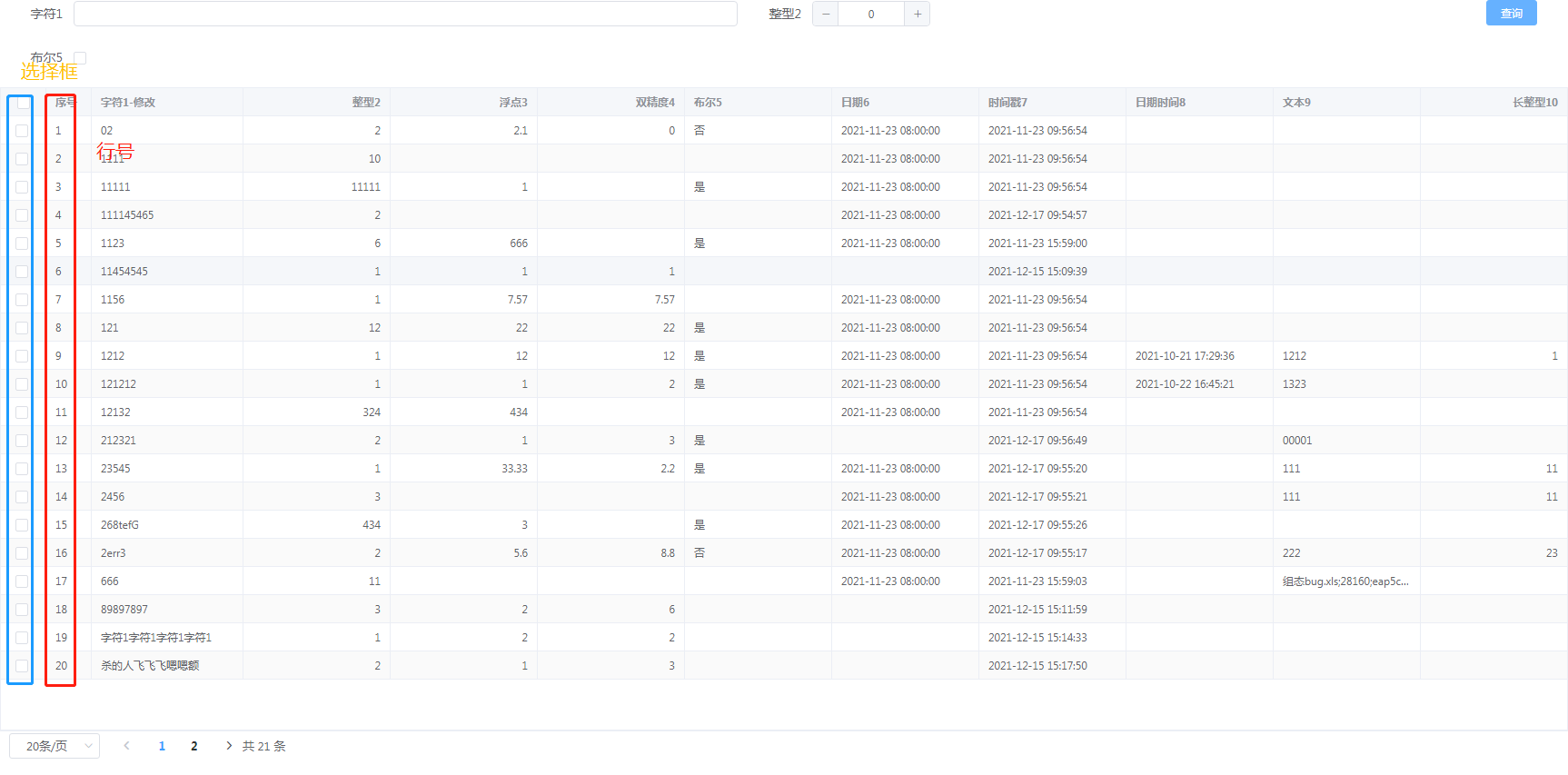The image size is (1568, 775).
Task: Switch to page 1 in pagination
Action: (x=162, y=746)
